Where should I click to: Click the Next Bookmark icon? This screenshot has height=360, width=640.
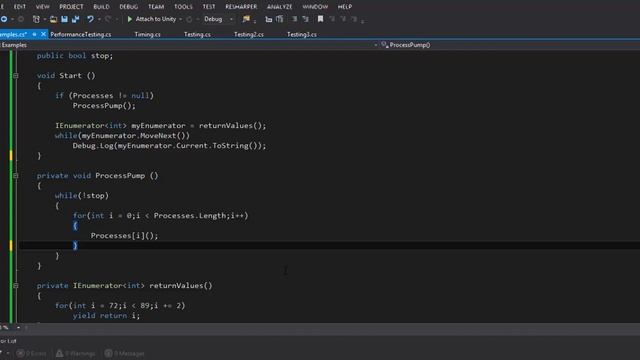tap(343, 19)
